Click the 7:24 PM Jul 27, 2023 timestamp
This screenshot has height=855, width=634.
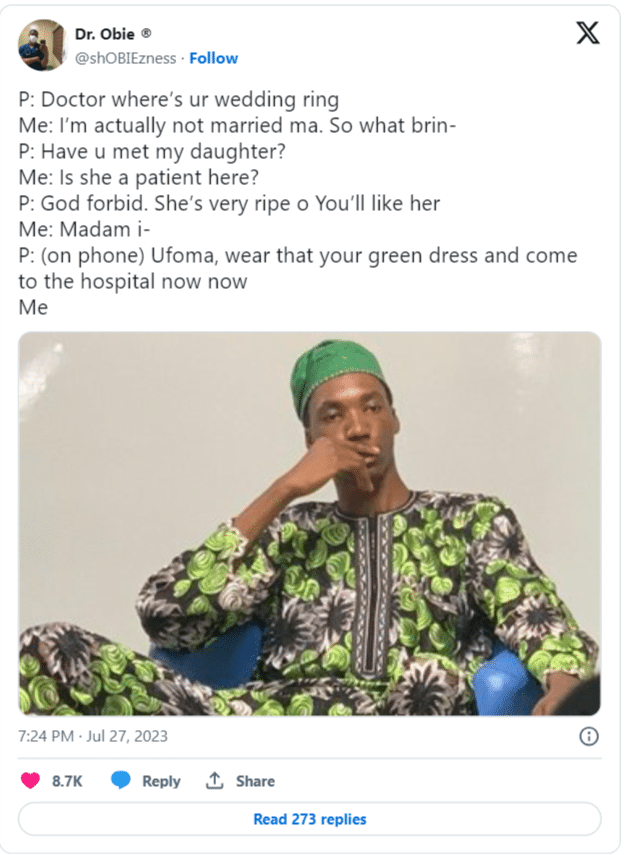[x=93, y=737]
